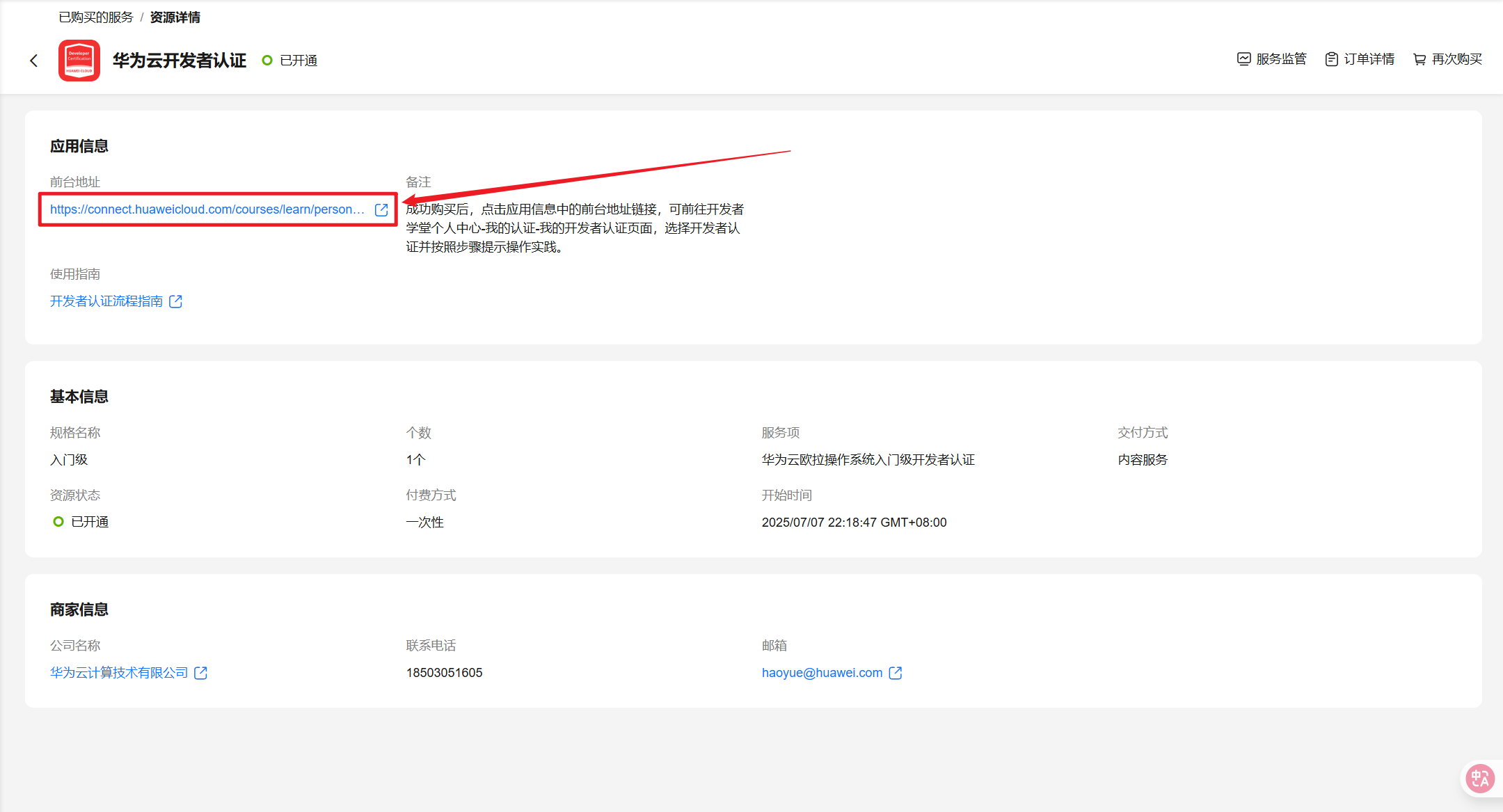Click the 已开通 status beside the title
Viewport: 1503px width, 812px height.
(x=289, y=61)
